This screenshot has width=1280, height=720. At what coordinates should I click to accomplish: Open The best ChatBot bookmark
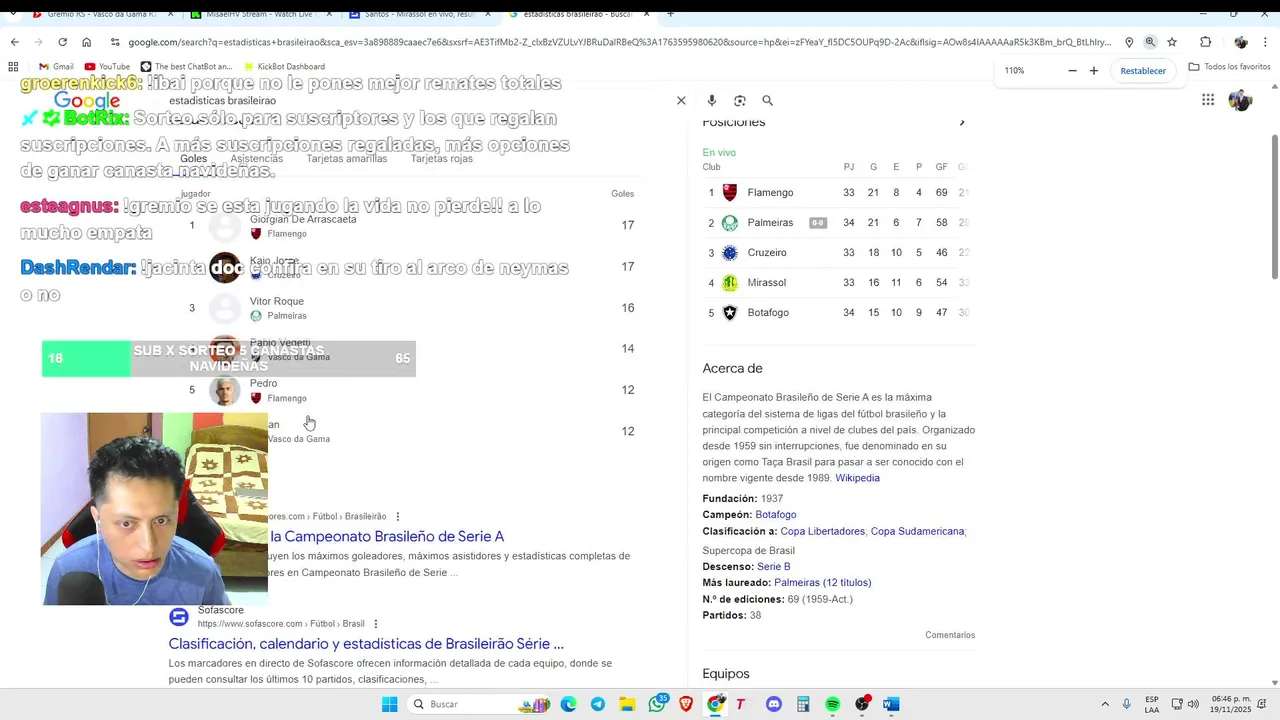[x=186, y=67]
